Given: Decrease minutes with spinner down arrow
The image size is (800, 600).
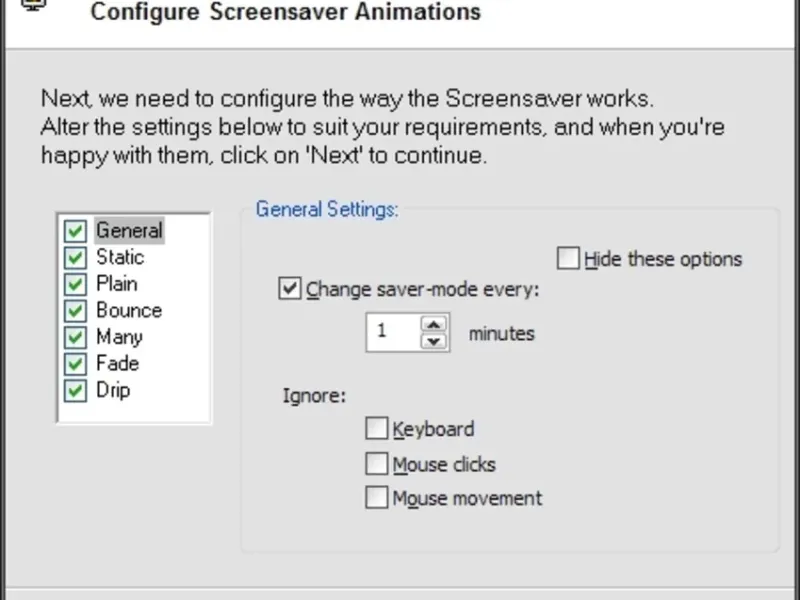Looking at the screenshot, I should [x=433, y=341].
